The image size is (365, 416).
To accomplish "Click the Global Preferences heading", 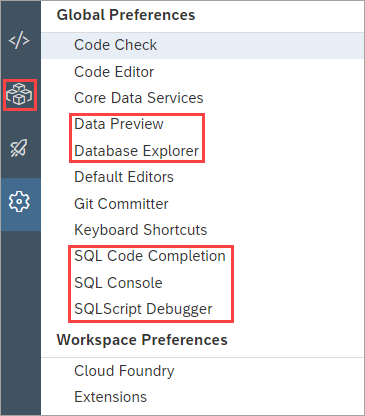I will coord(126,15).
